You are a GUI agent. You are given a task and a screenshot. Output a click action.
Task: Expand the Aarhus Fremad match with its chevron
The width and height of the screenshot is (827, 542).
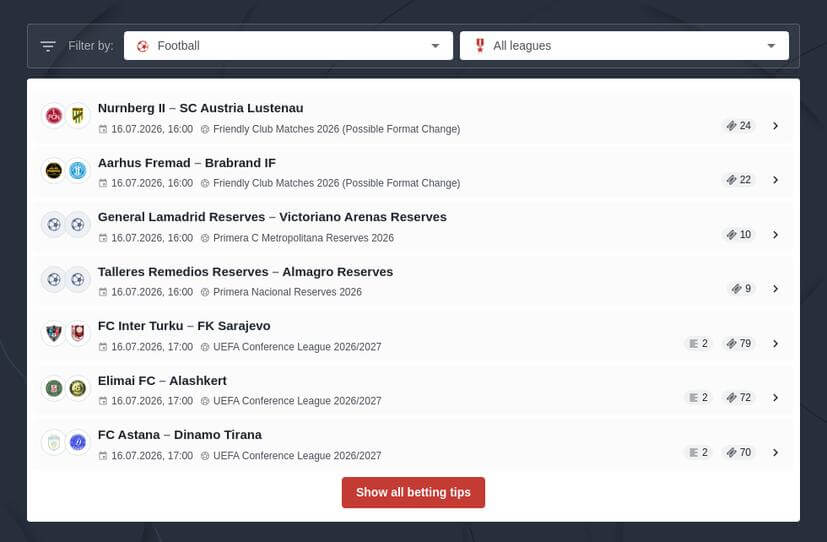775,180
